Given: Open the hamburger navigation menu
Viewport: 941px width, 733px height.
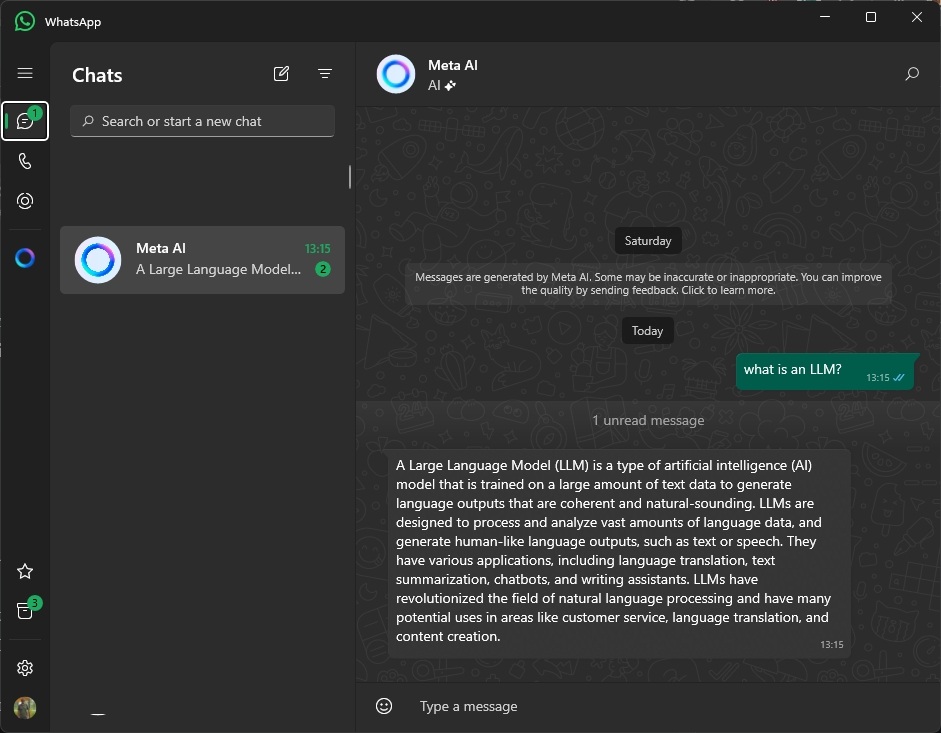Looking at the screenshot, I should pyautogui.click(x=25, y=73).
